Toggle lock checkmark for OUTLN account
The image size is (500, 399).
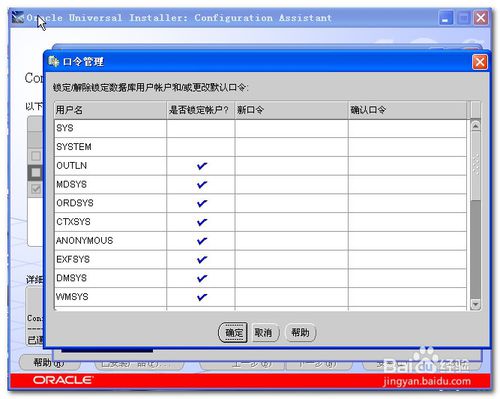click(x=202, y=166)
